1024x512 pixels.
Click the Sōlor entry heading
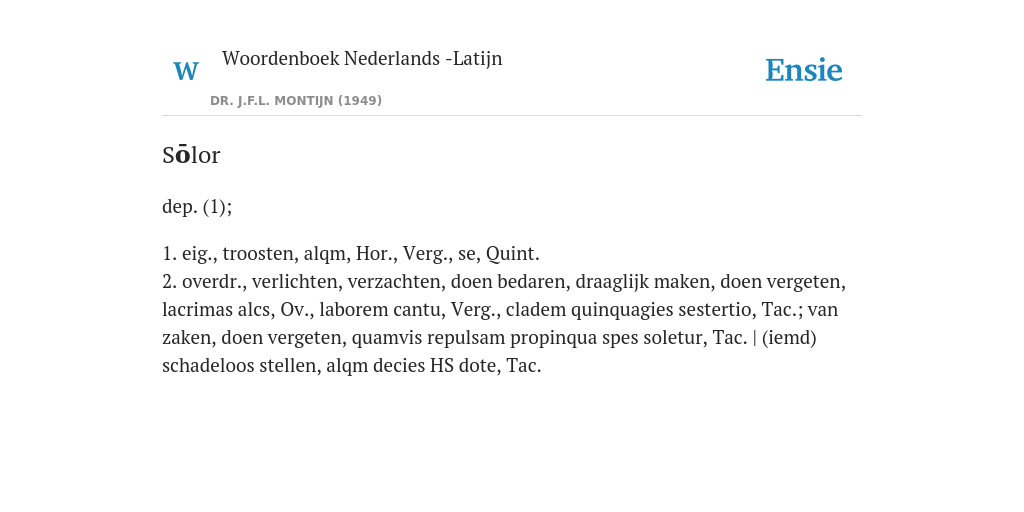coord(191,155)
